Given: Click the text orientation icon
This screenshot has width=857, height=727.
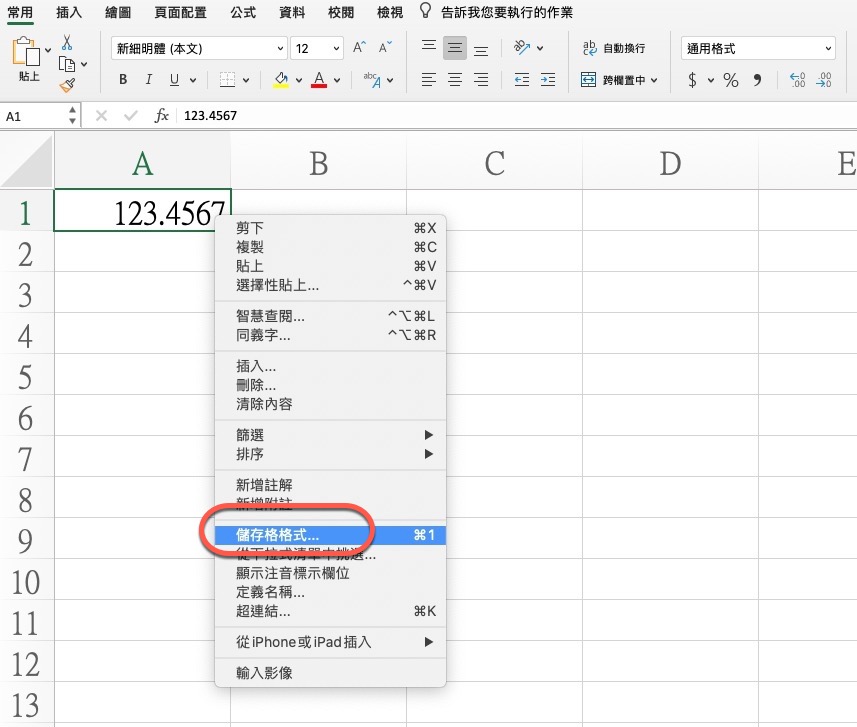Looking at the screenshot, I should coord(523,48).
